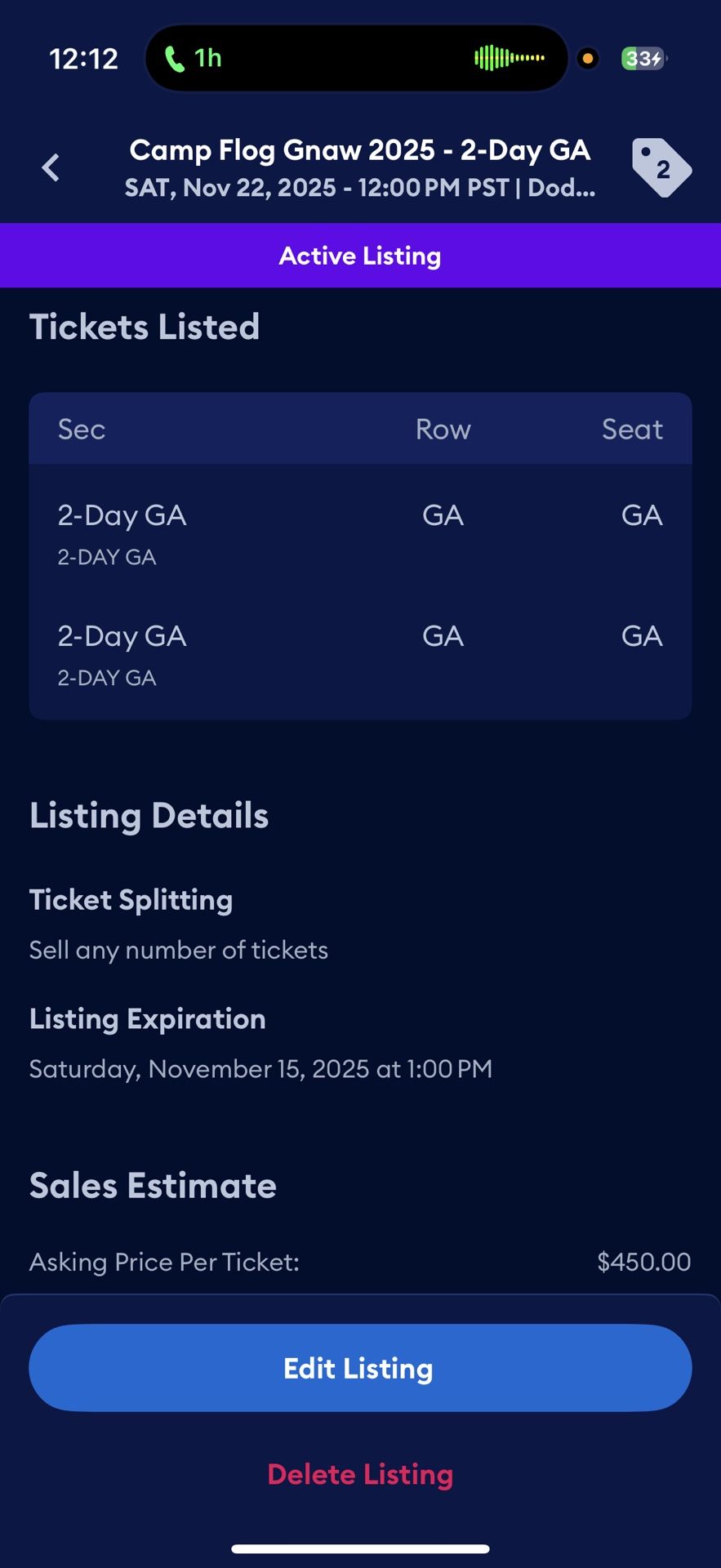Screen dimensions: 721x1568
Task: Tap the $450.00 asking price
Action: point(643,1262)
